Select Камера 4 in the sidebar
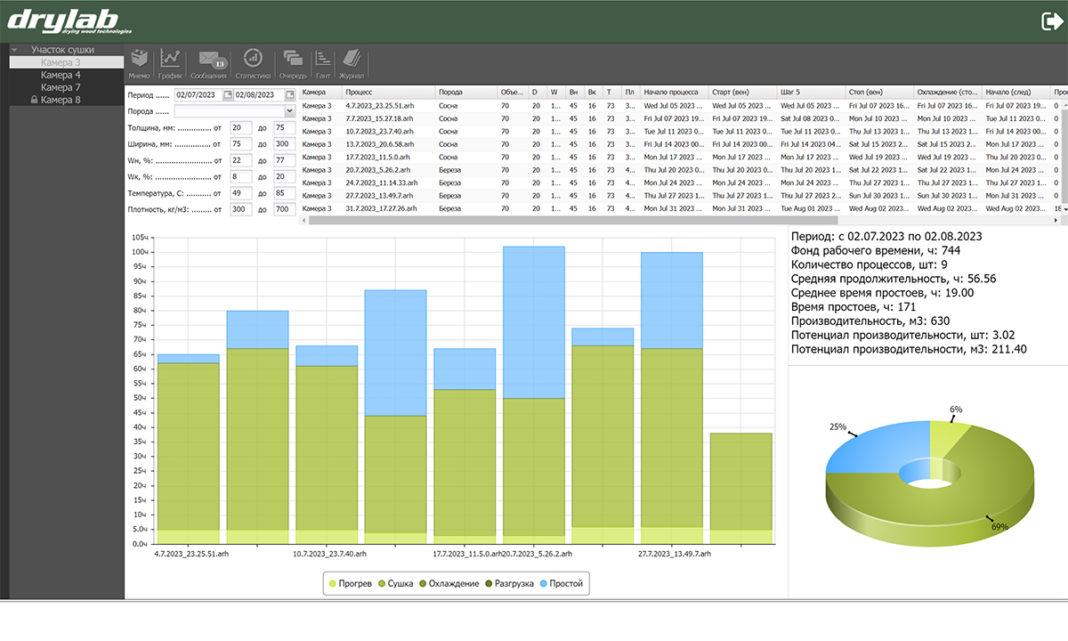Screen dimensions: 1068x641 point(62,75)
